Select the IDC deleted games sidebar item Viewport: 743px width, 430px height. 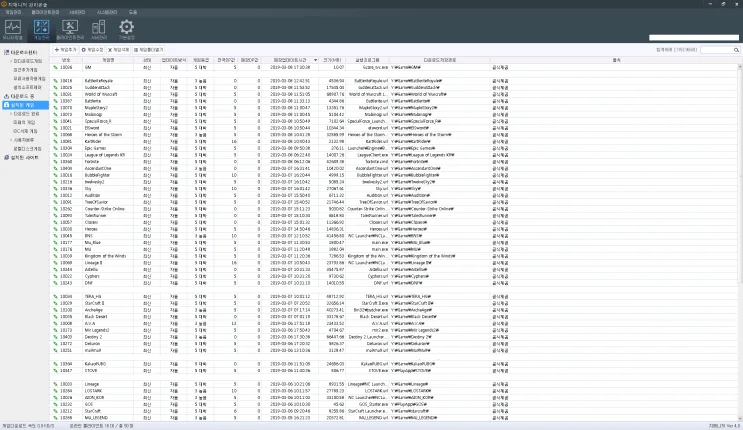[25, 131]
